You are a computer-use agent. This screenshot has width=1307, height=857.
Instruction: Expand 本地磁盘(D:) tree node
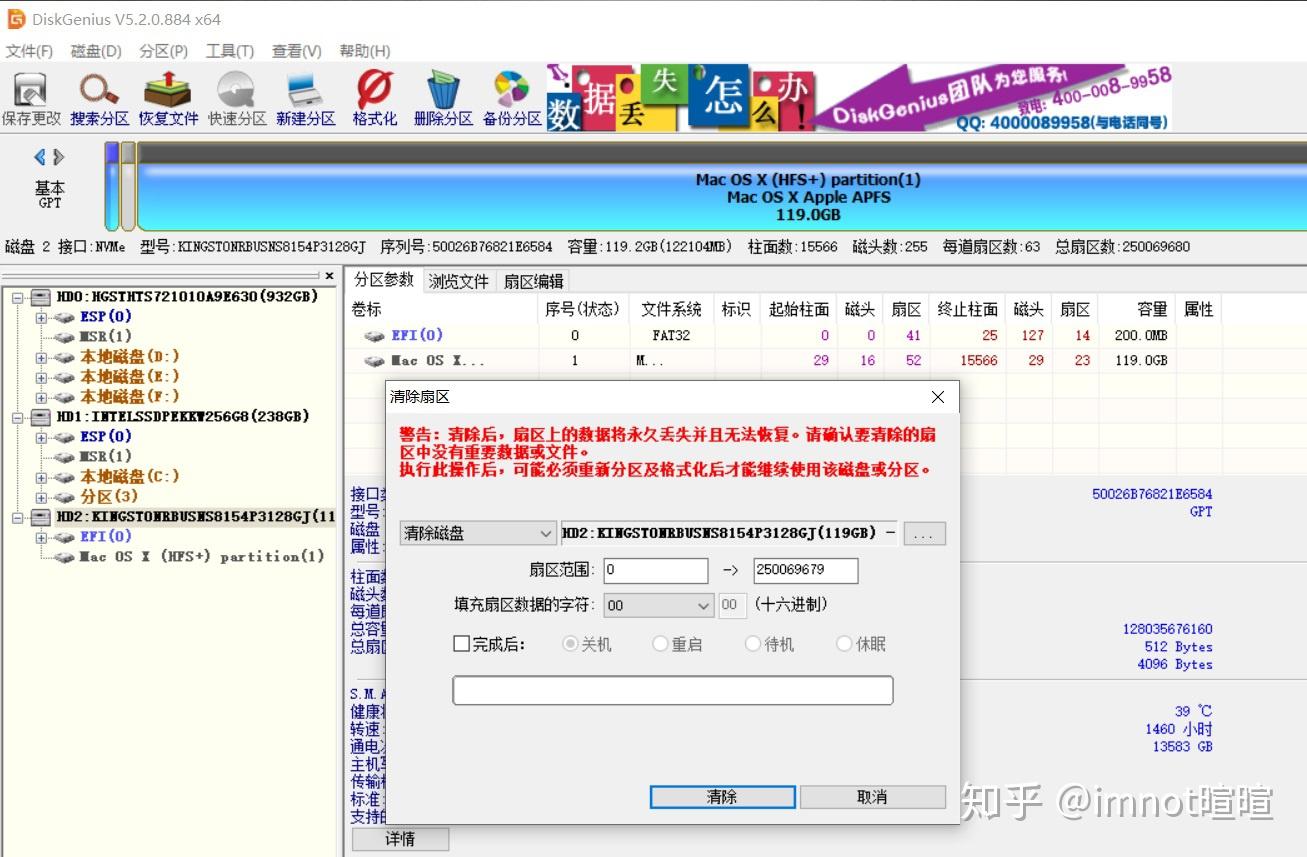click(x=42, y=357)
